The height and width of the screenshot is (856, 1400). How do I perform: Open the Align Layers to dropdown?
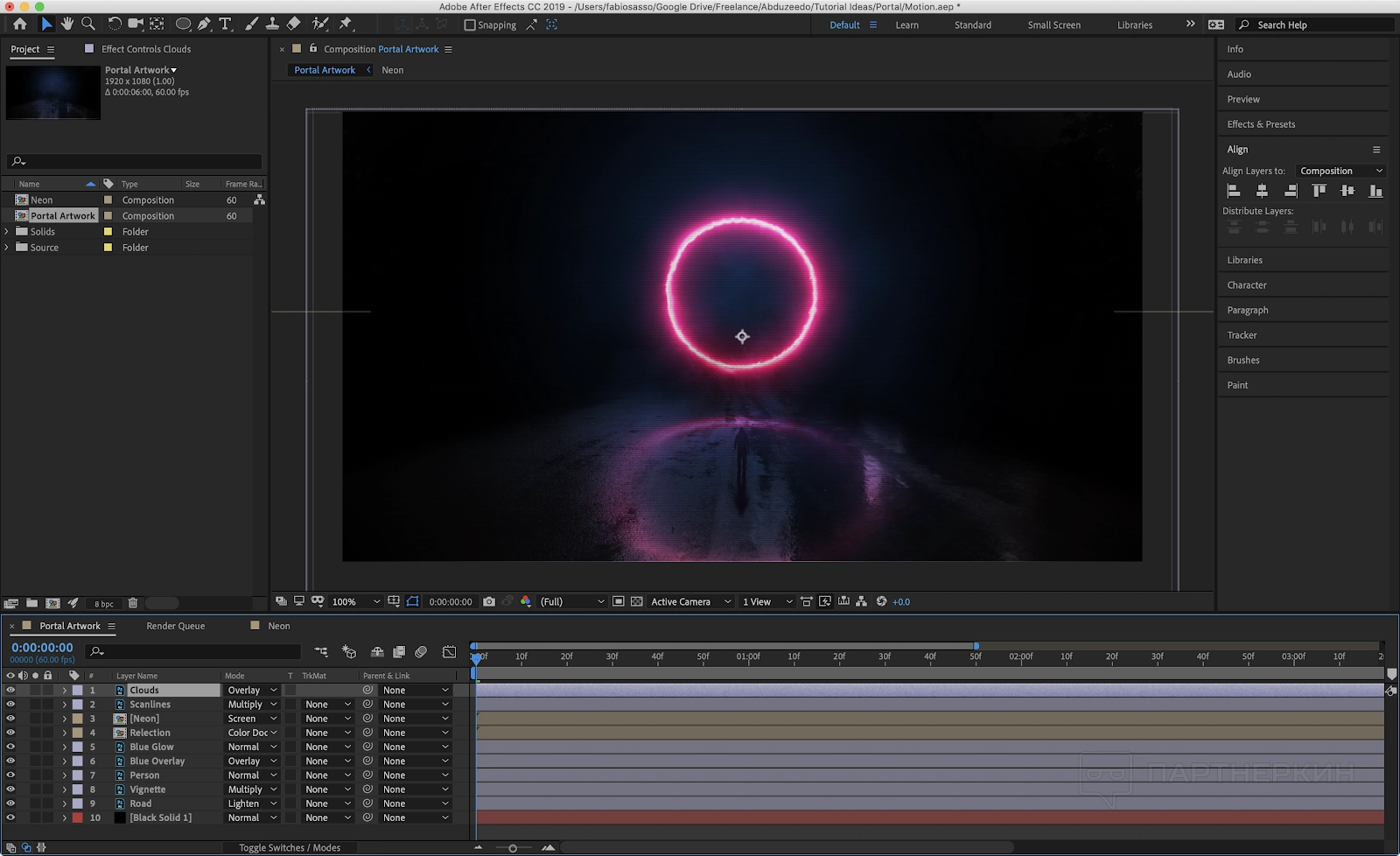click(1340, 172)
